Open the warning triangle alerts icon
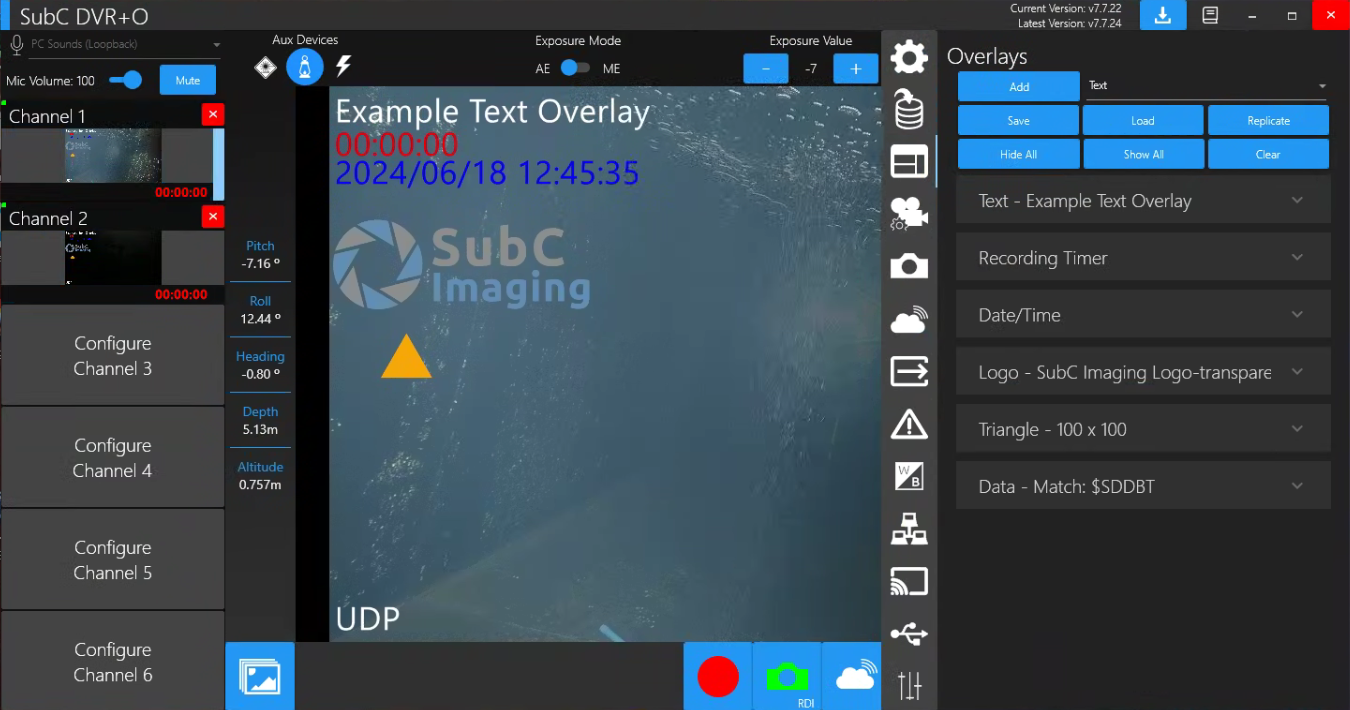1350x710 pixels. pos(909,424)
